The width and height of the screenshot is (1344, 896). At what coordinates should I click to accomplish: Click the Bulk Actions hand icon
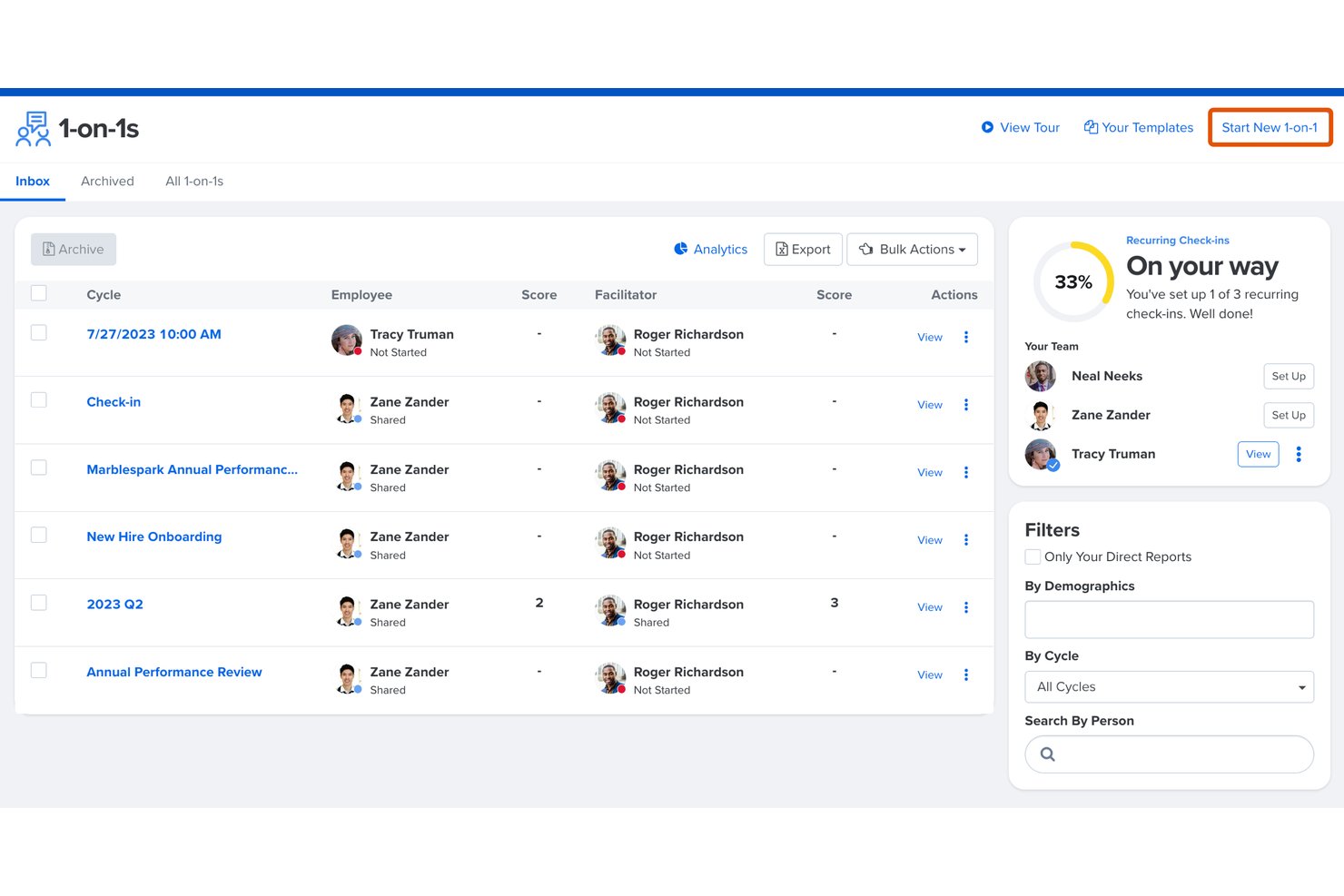tap(866, 249)
